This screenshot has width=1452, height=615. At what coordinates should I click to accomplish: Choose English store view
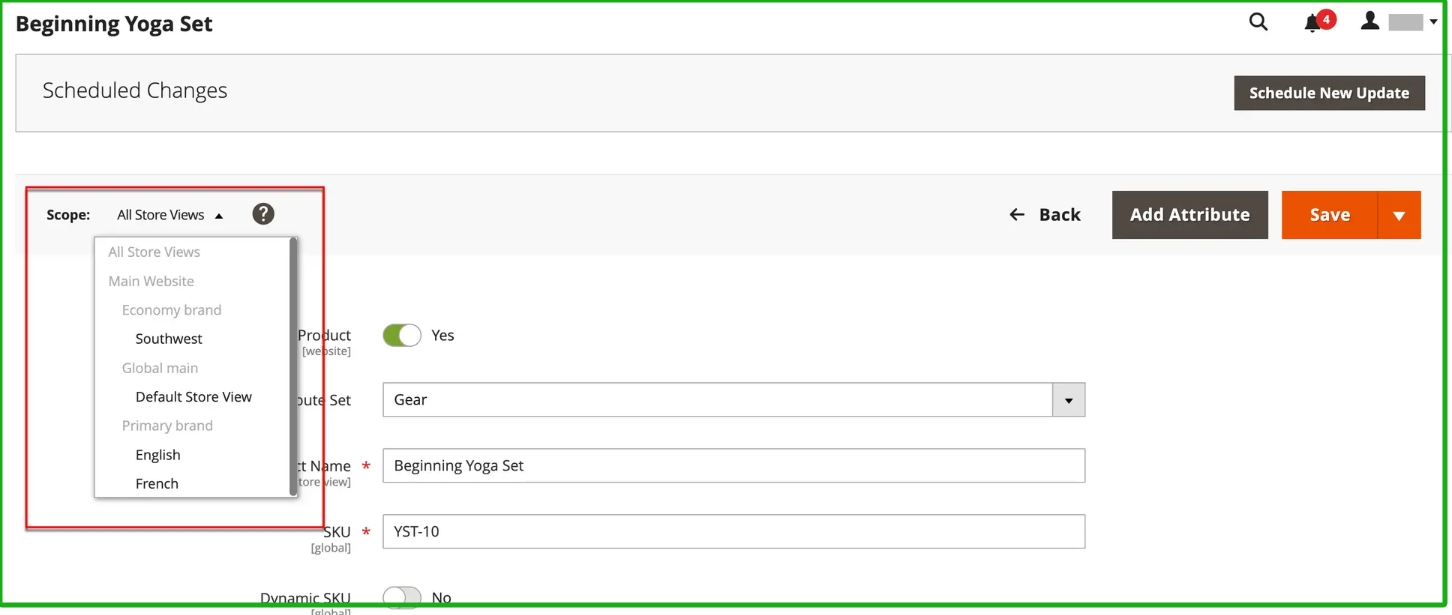pyautogui.click(x=158, y=455)
